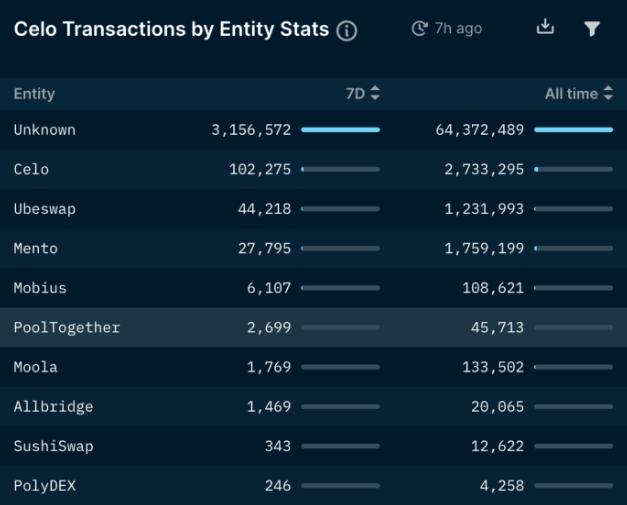
Task: Click the Entity column header
Action: (34, 94)
